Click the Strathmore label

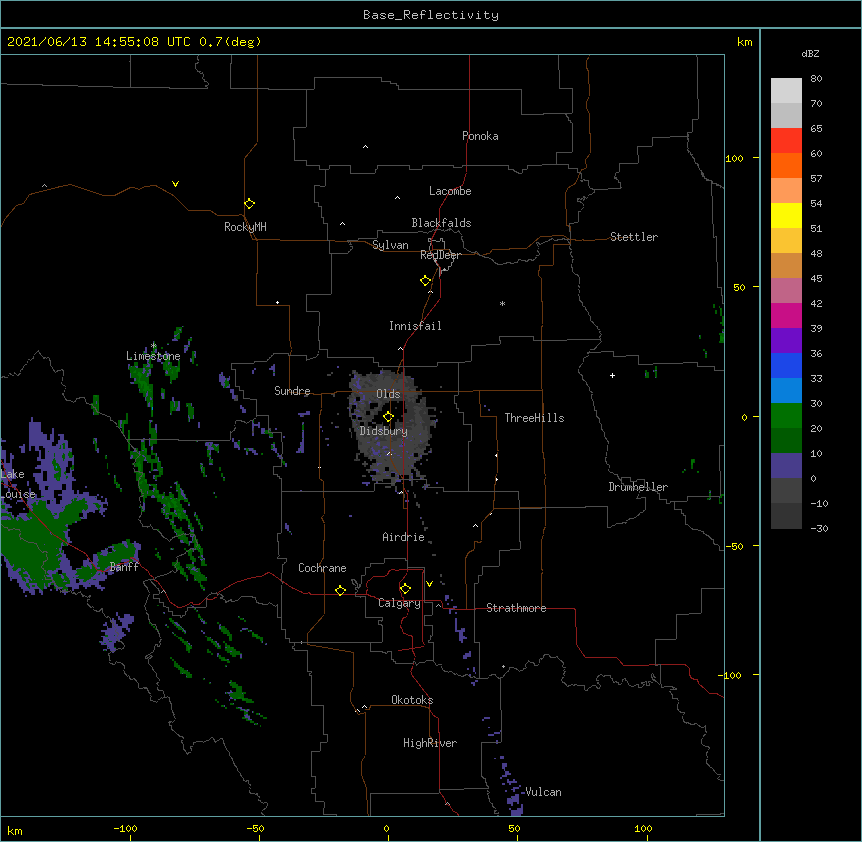pos(516,608)
